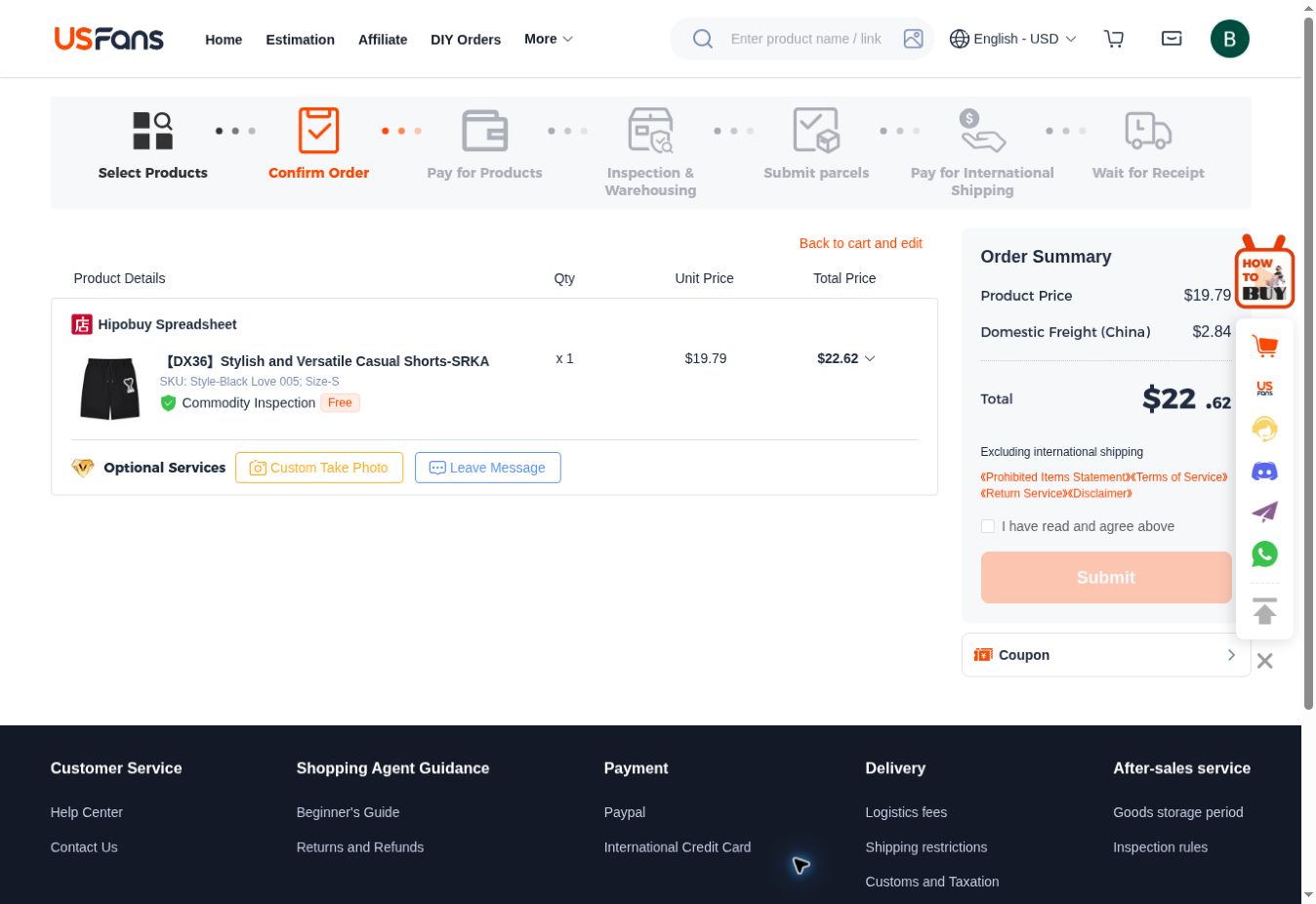Viewport: 1316px width, 904px height.
Task: Open the shopping cart icon in header
Action: tap(1114, 39)
